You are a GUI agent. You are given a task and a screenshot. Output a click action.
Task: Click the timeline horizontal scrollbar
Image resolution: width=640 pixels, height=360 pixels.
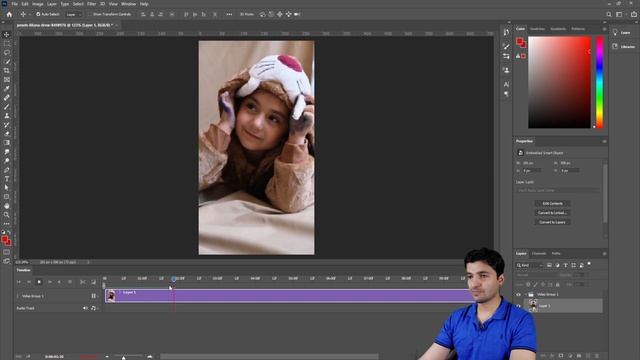click(269, 357)
